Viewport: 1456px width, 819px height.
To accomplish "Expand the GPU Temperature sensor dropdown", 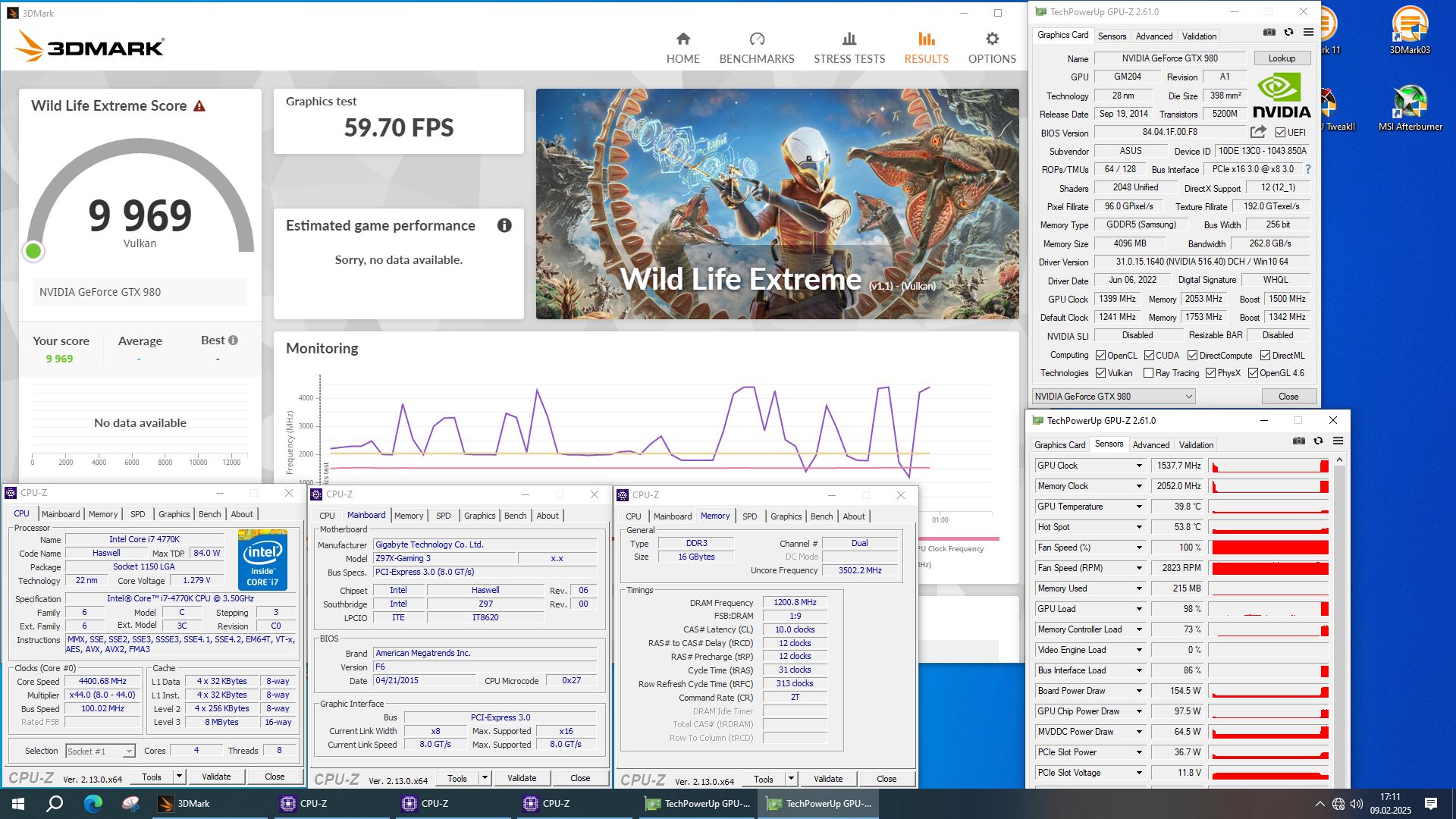I will tap(1138, 507).
